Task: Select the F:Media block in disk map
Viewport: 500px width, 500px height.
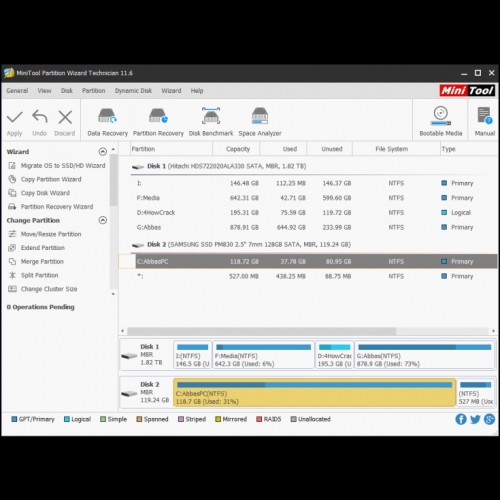Action: click(x=263, y=354)
